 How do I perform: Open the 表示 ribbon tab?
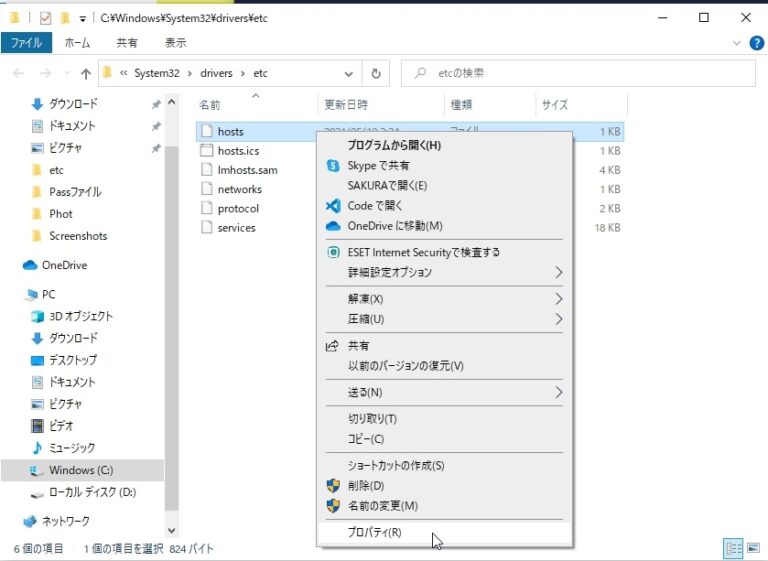click(175, 43)
